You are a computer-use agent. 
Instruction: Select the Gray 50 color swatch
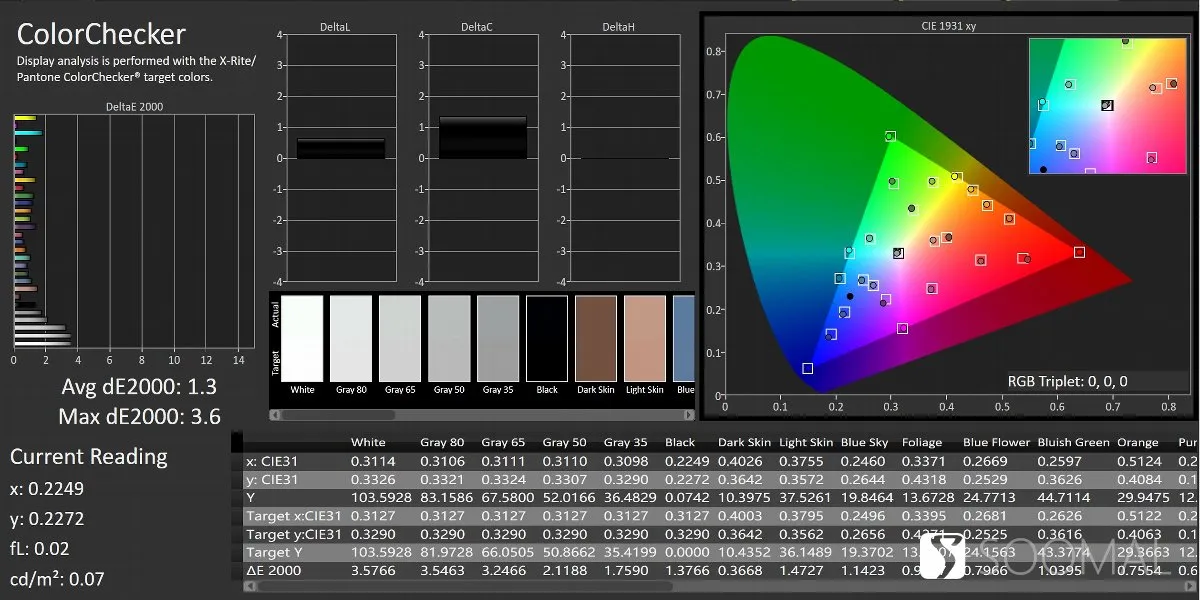click(x=449, y=337)
